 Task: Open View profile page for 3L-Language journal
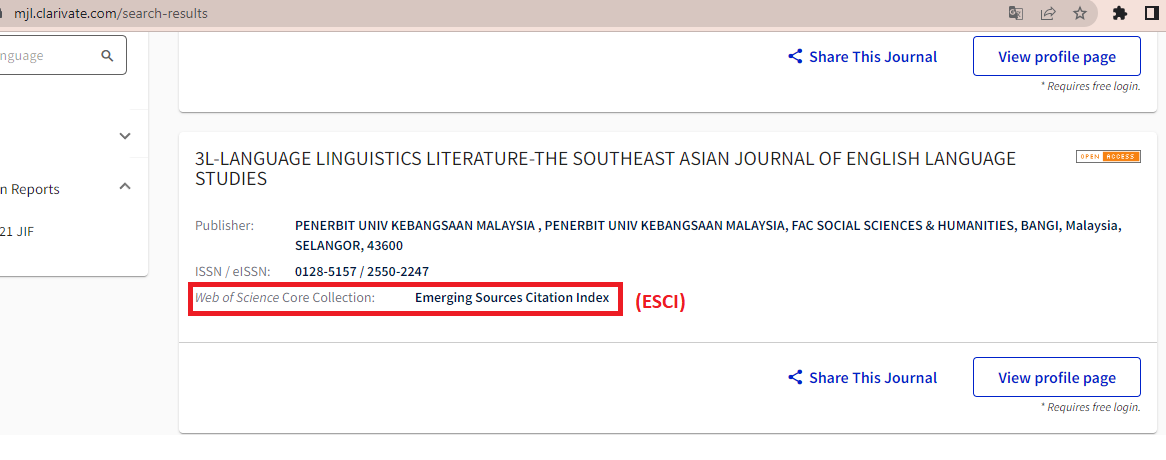(1057, 378)
